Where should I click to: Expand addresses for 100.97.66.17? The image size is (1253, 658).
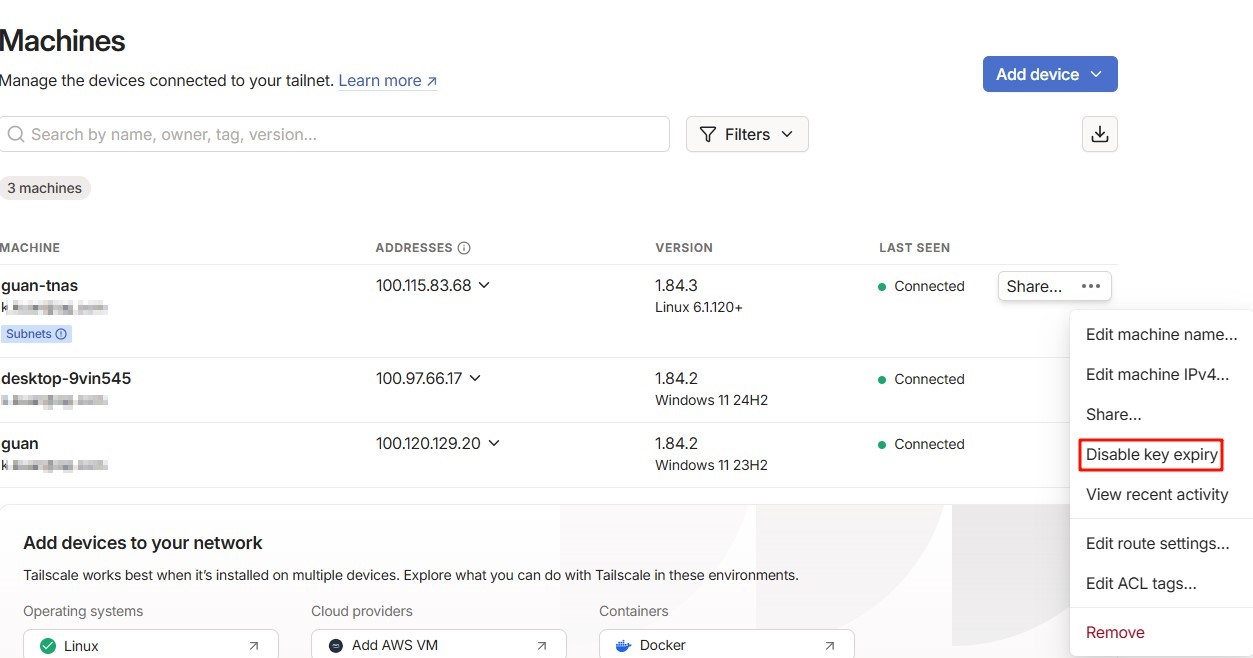pos(475,378)
